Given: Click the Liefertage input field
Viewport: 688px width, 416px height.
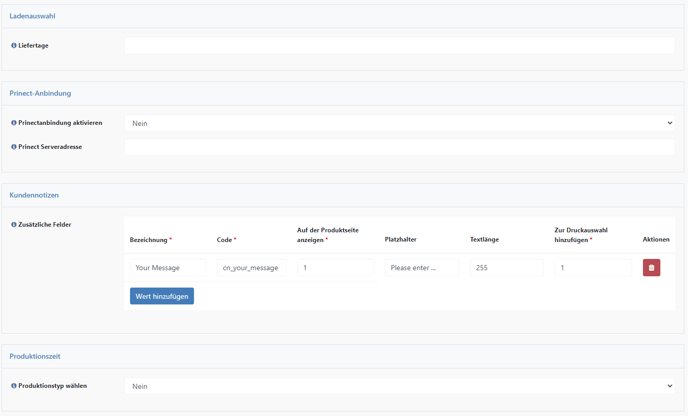Looking at the screenshot, I should click(x=399, y=46).
